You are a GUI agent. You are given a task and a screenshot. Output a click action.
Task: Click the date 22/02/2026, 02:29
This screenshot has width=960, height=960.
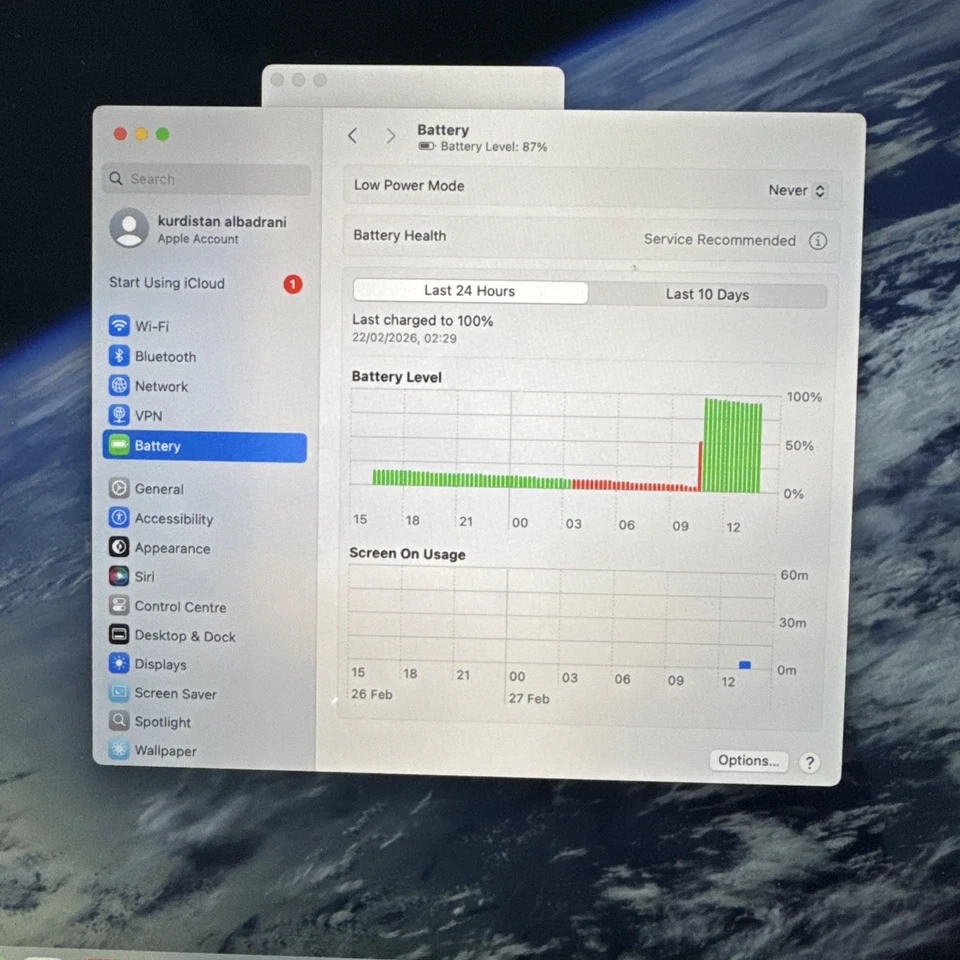404,338
